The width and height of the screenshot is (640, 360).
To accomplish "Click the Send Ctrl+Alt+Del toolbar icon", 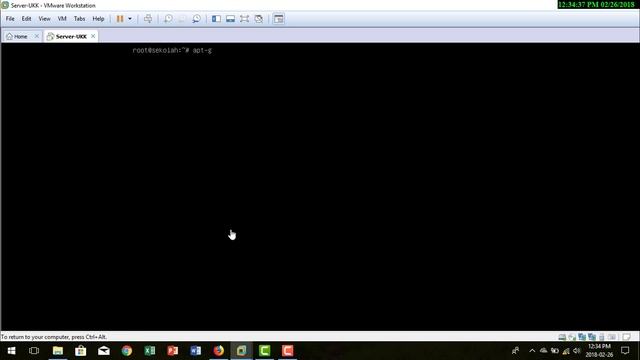I will pyautogui.click(x=148, y=19).
